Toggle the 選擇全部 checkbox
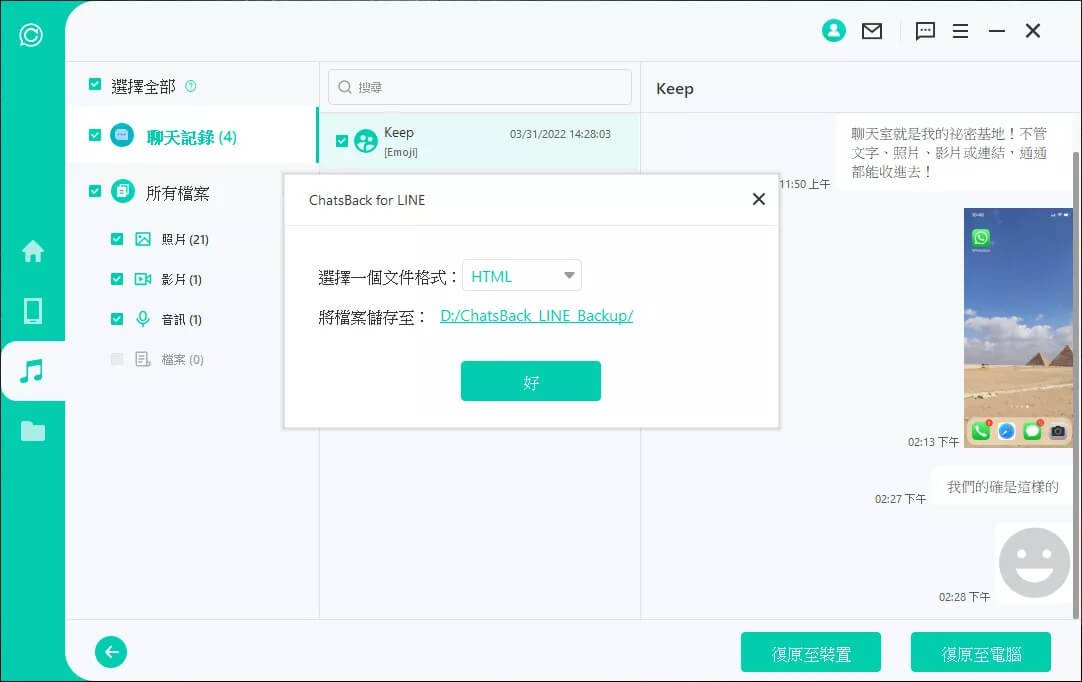This screenshot has width=1082, height=682. pos(95,85)
